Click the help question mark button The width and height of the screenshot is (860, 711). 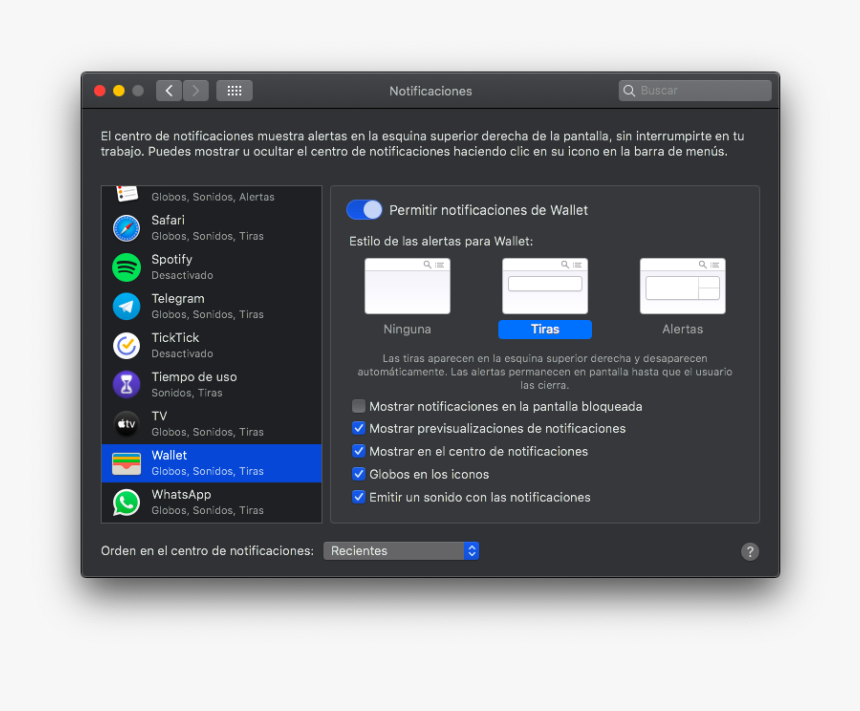750,551
